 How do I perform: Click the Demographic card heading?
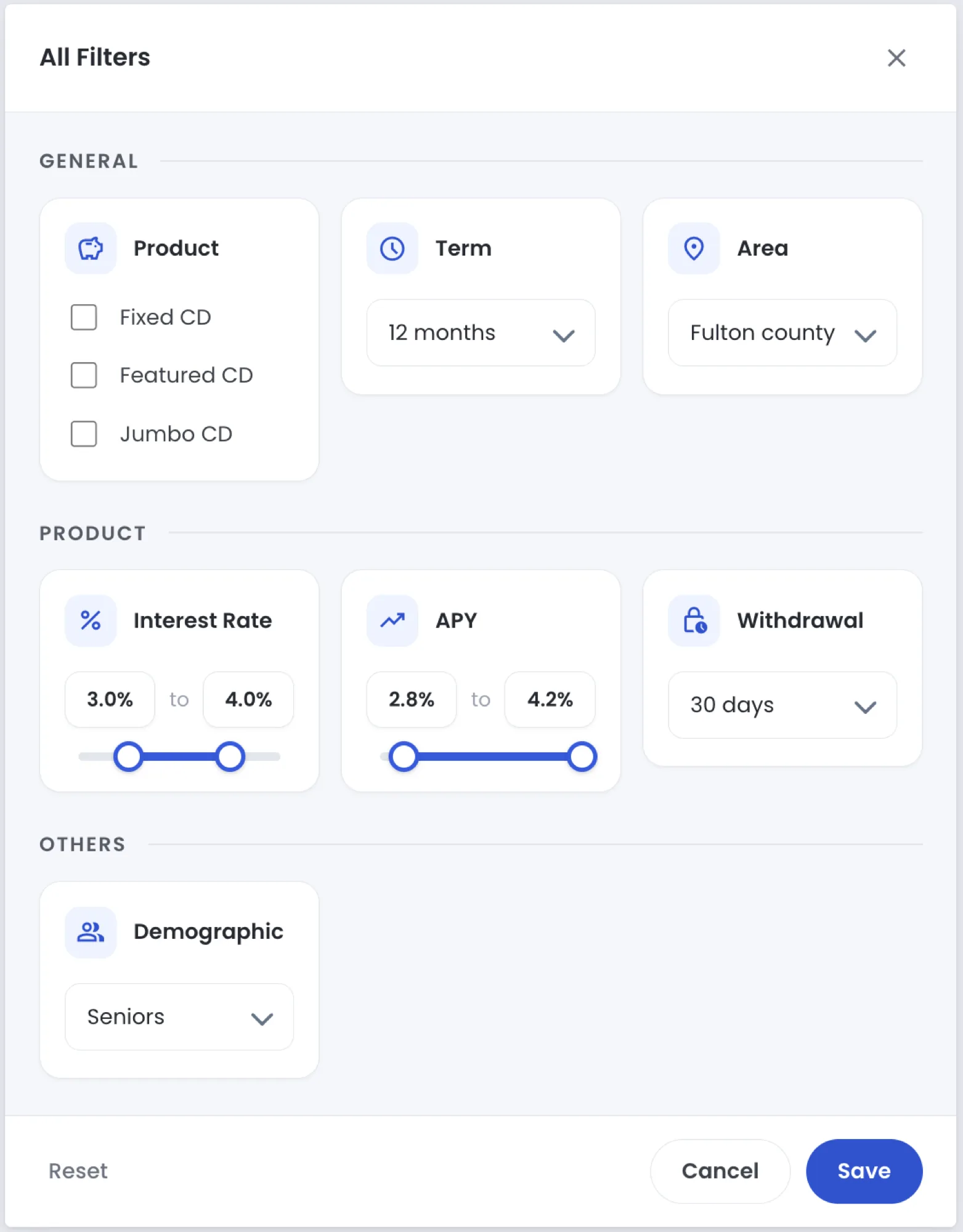tap(208, 932)
